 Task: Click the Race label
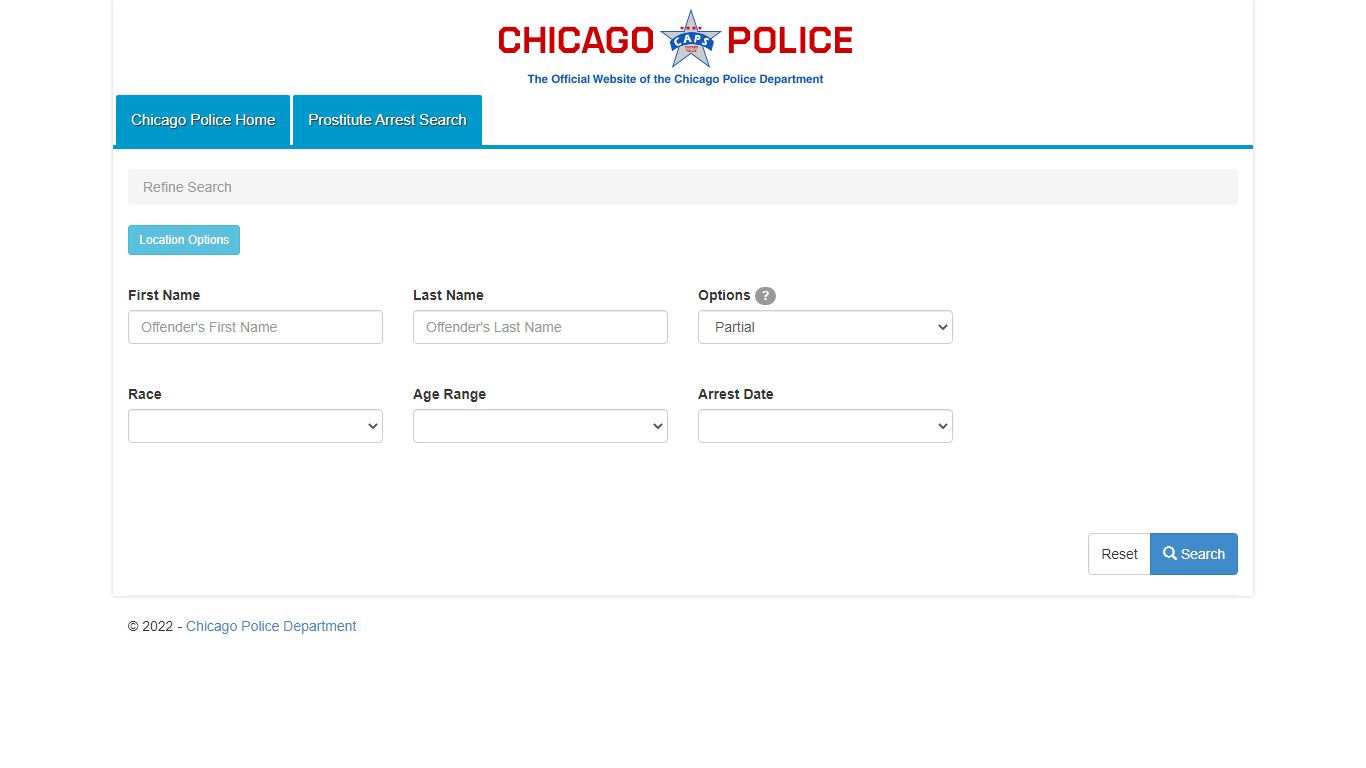point(145,394)
